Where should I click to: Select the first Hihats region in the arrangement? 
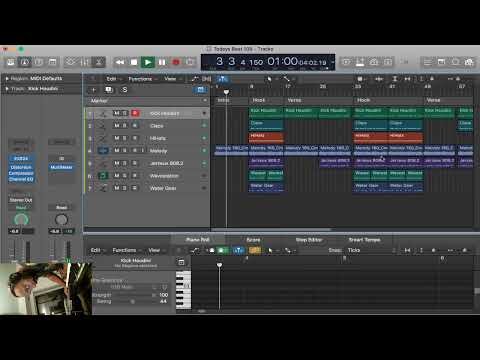tap(266, 137)
